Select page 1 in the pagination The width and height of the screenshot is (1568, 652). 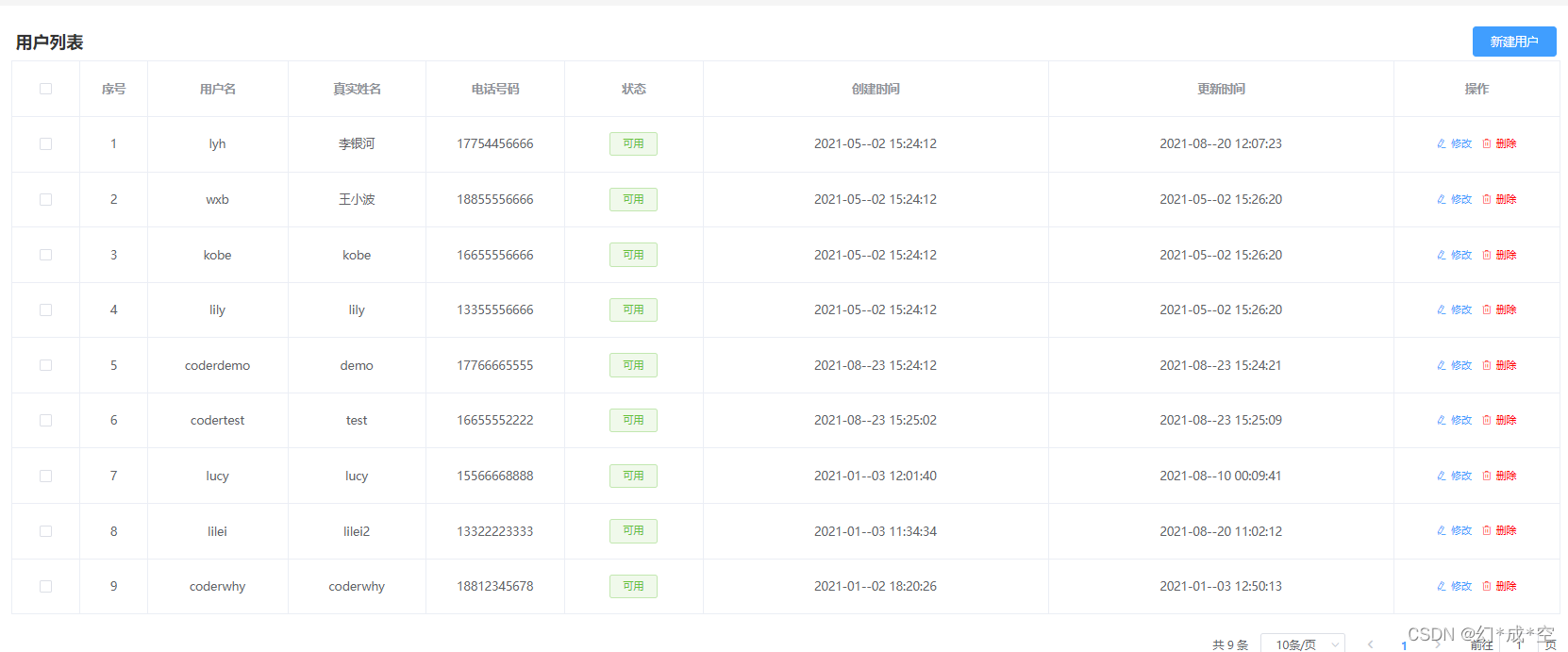coord(1404,645)
